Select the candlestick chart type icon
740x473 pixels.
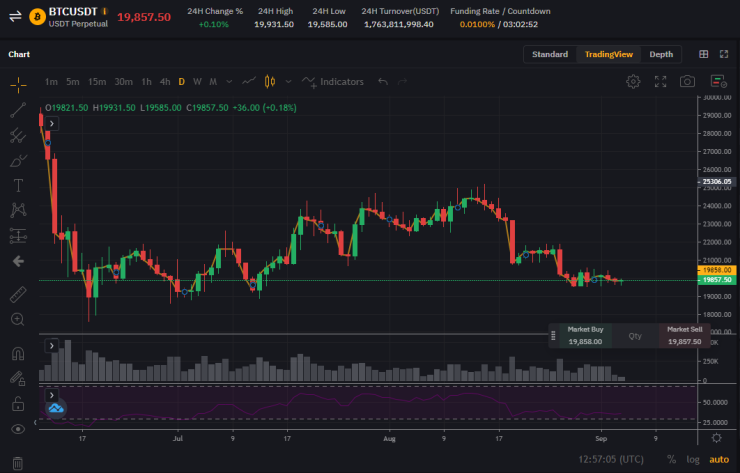pos(270,82)
